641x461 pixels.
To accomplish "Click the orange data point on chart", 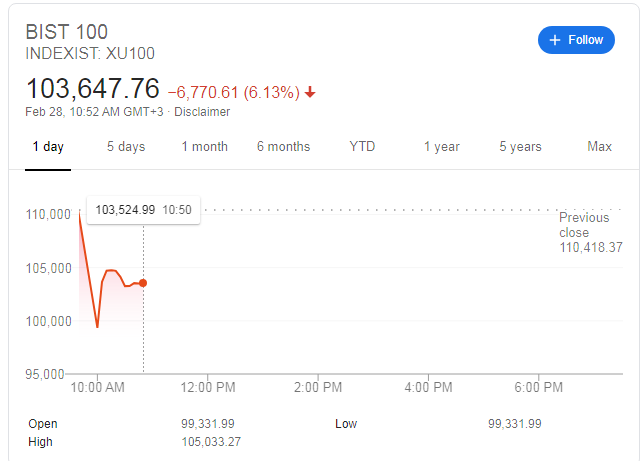I will tap(143, 283).
